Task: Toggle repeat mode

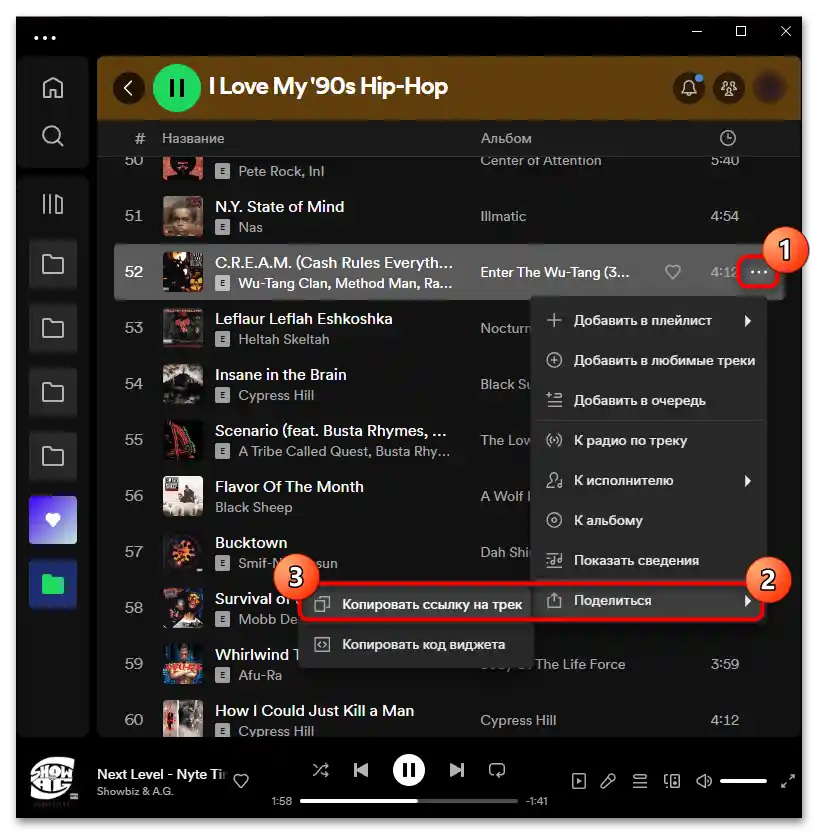Action: 497,770
